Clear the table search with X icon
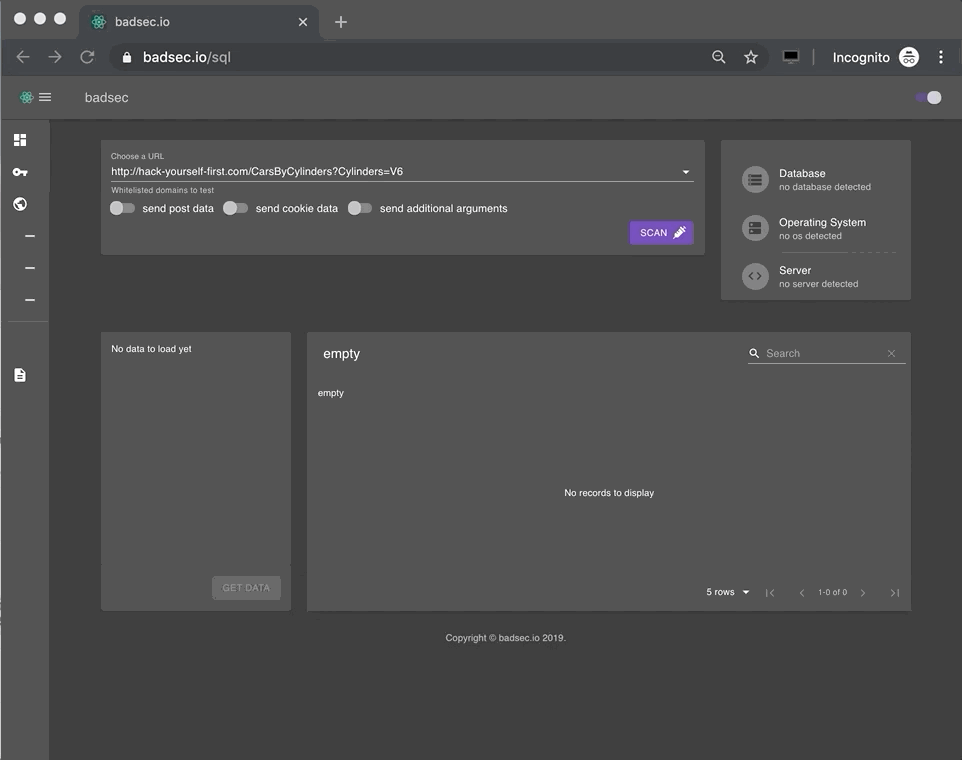 [x=891, y=353]
